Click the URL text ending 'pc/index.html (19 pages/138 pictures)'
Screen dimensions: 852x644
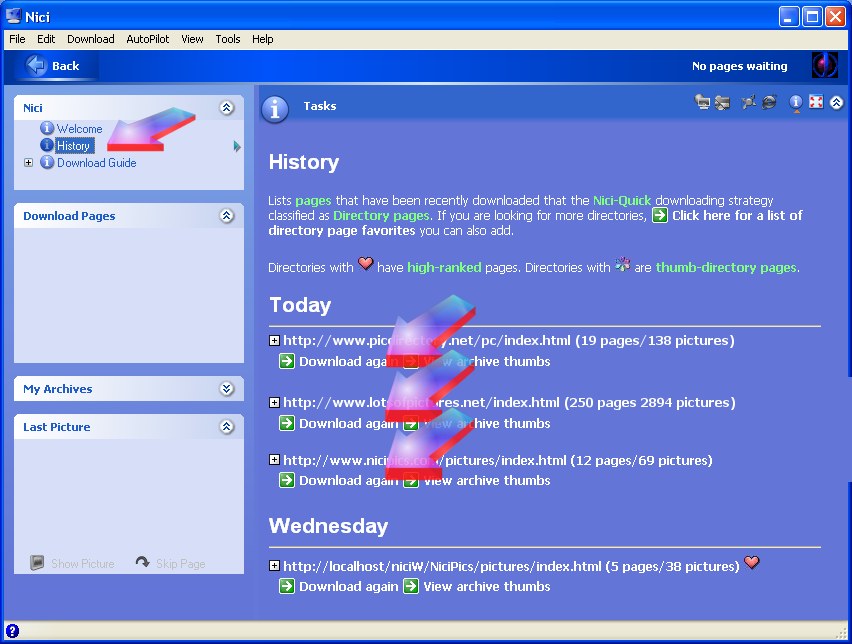[509, 341]
